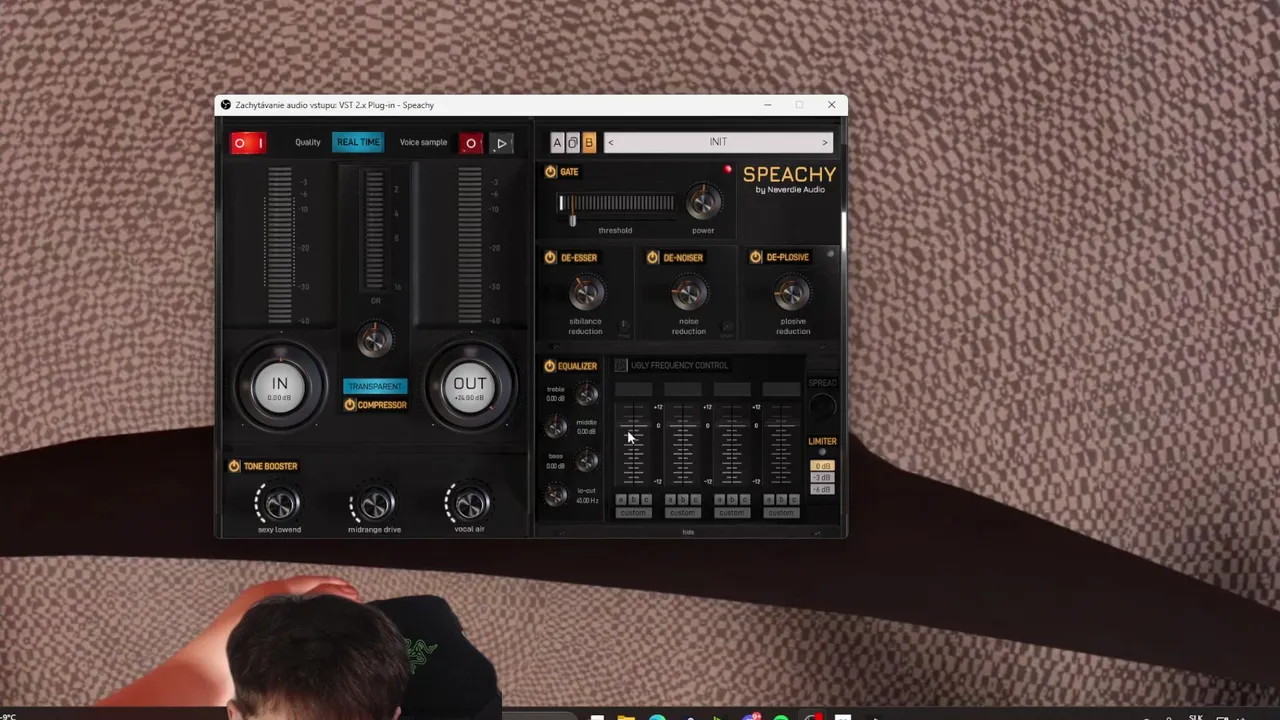This screenshot has height=720, width=1280.
Task: Click the bass EQ knob
Action: pos(586,460)
